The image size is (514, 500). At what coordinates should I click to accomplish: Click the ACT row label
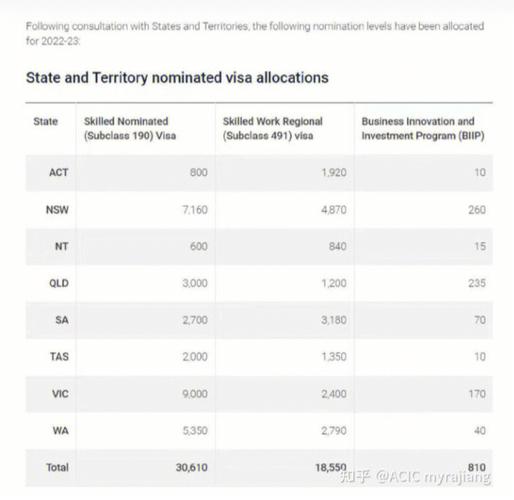[59, 173]
